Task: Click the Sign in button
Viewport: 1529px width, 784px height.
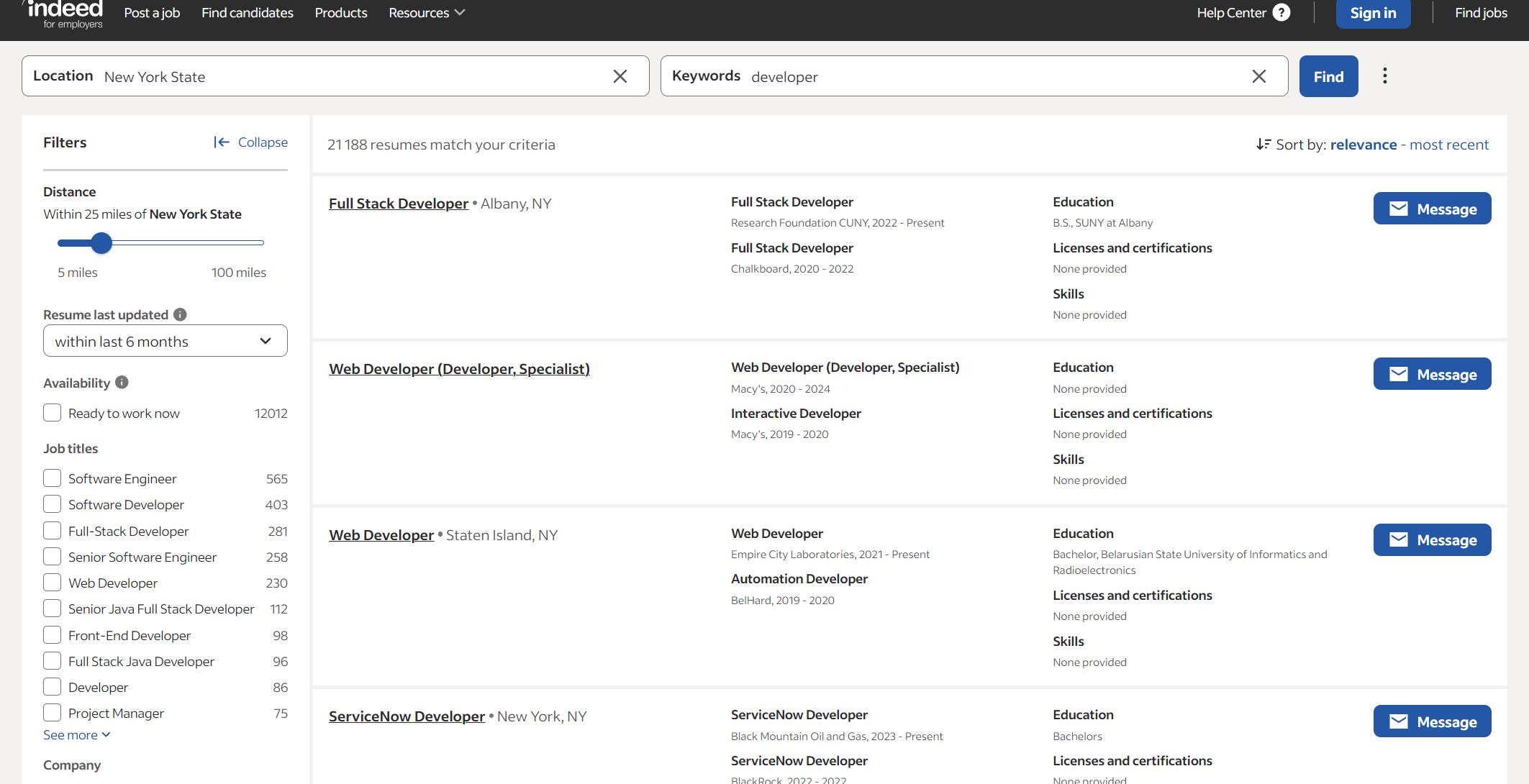Action: [x=1373, y=12]
